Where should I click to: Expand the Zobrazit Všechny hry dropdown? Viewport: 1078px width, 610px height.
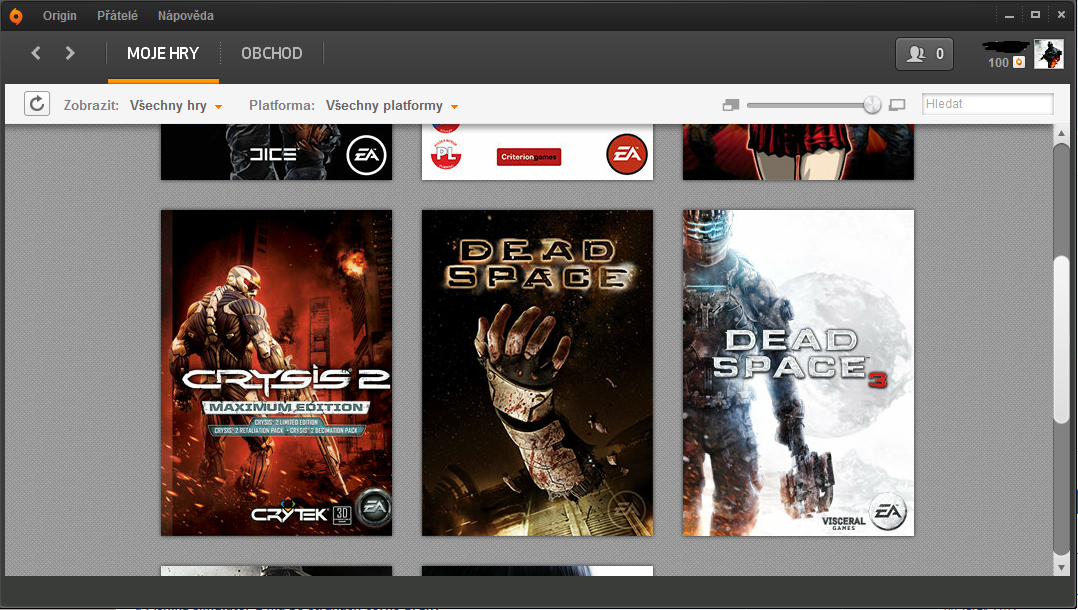176,105
